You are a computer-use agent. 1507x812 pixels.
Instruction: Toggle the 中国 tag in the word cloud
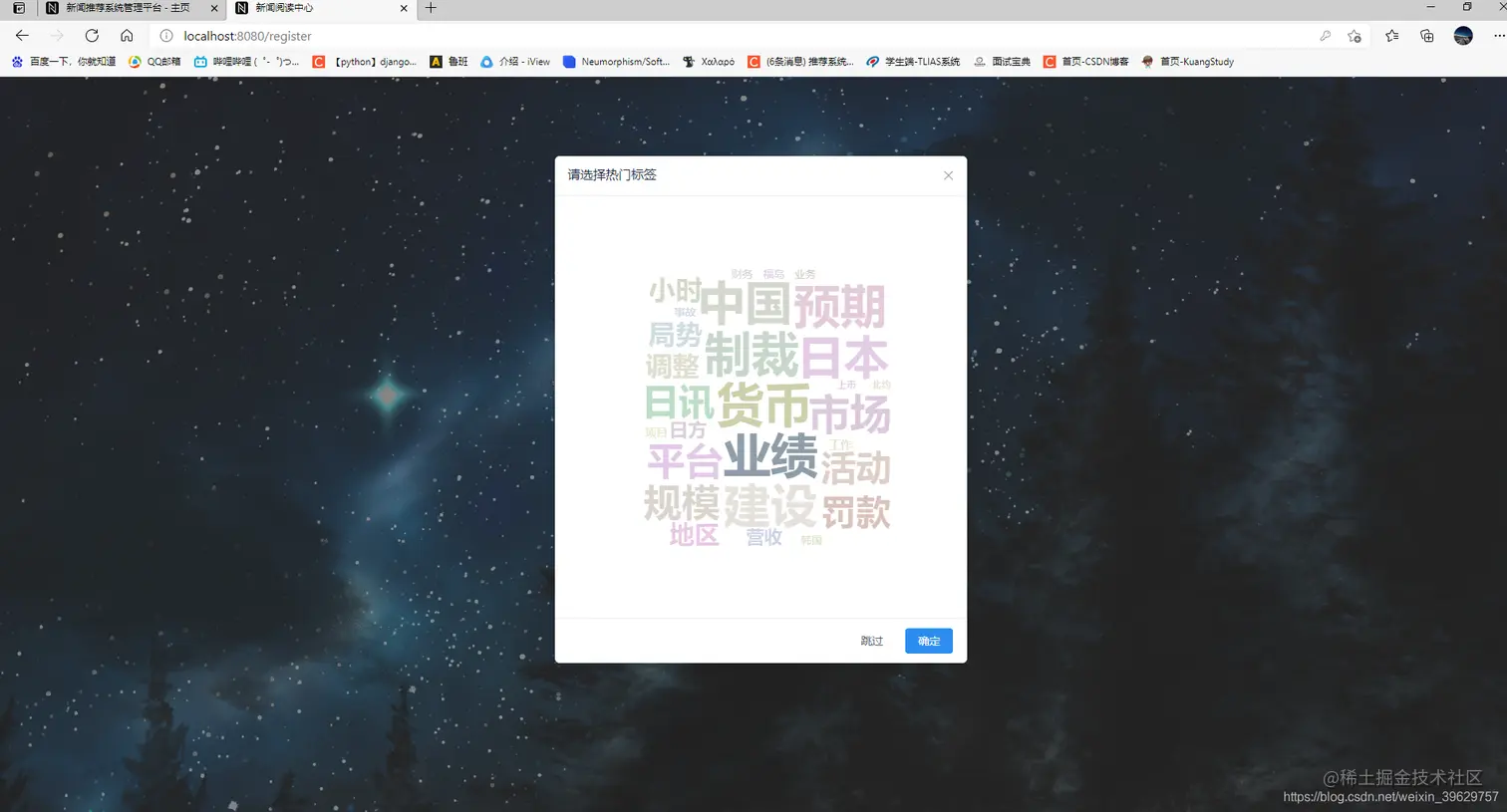746,303
